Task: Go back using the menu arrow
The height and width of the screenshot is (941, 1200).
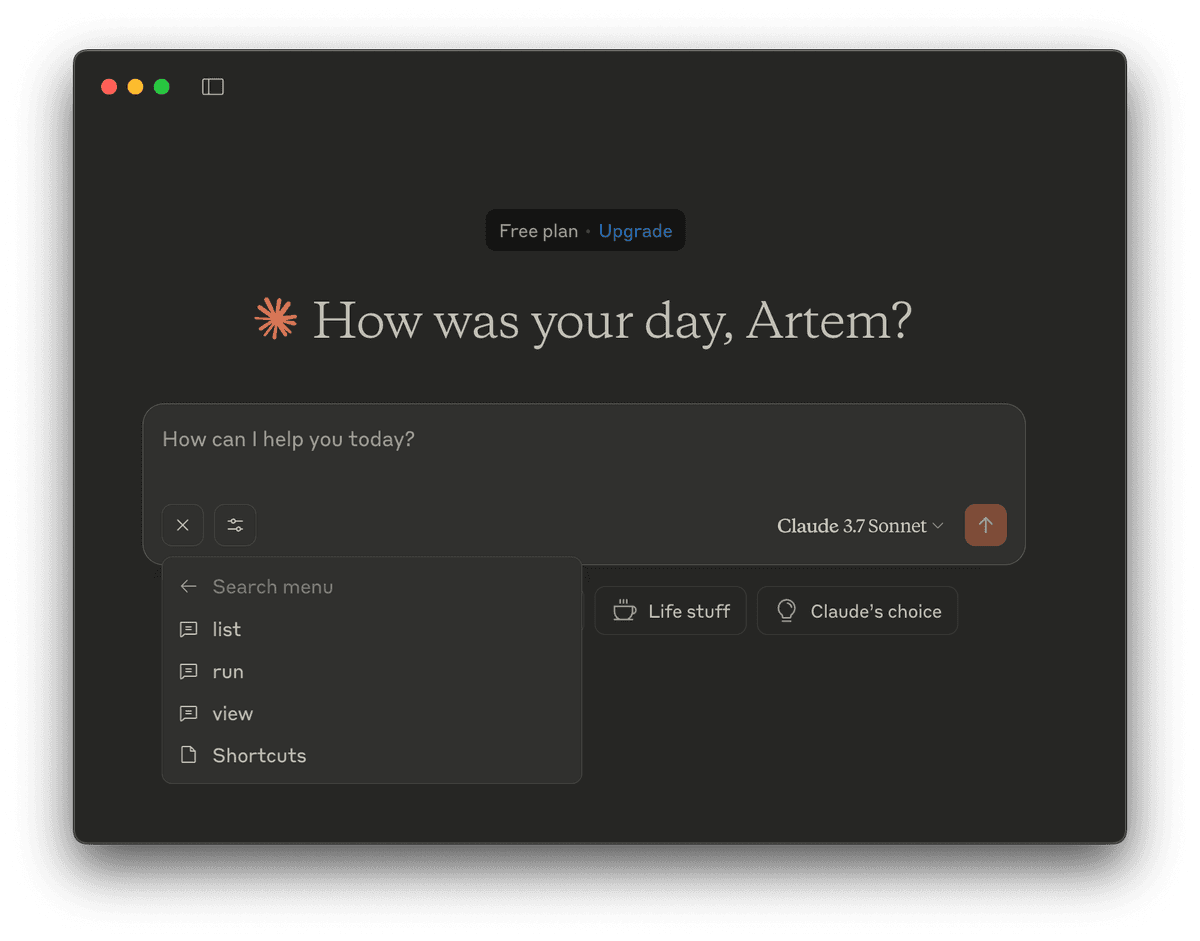Action: (x=188, y=587)
